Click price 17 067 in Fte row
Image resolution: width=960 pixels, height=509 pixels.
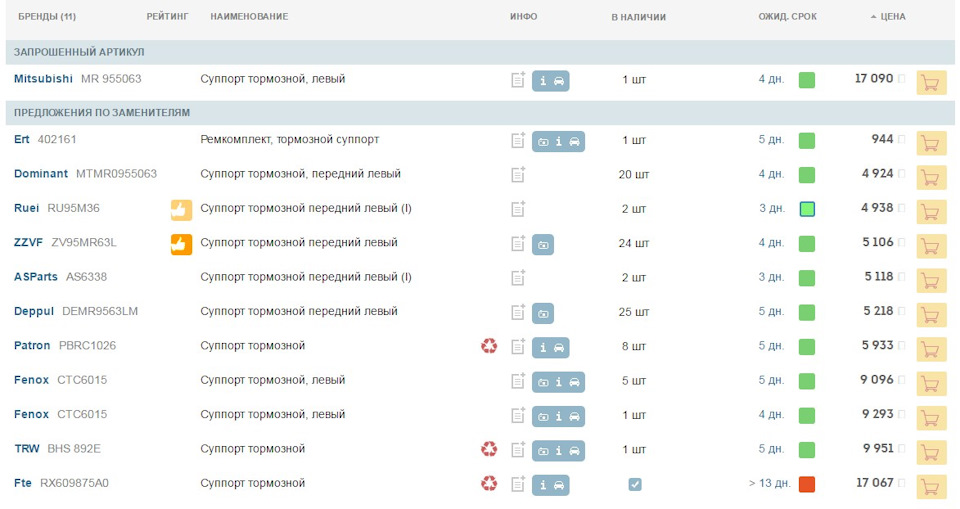[x=874, y=483]
